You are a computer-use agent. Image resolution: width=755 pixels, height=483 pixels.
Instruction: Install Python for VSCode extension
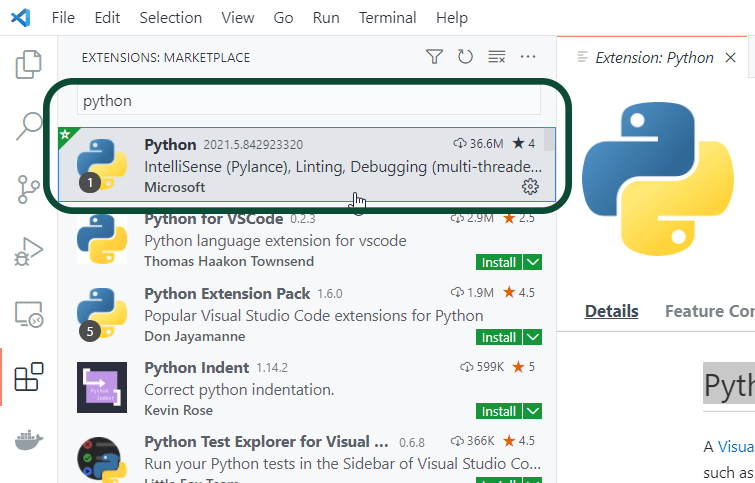tap(498, 262)
